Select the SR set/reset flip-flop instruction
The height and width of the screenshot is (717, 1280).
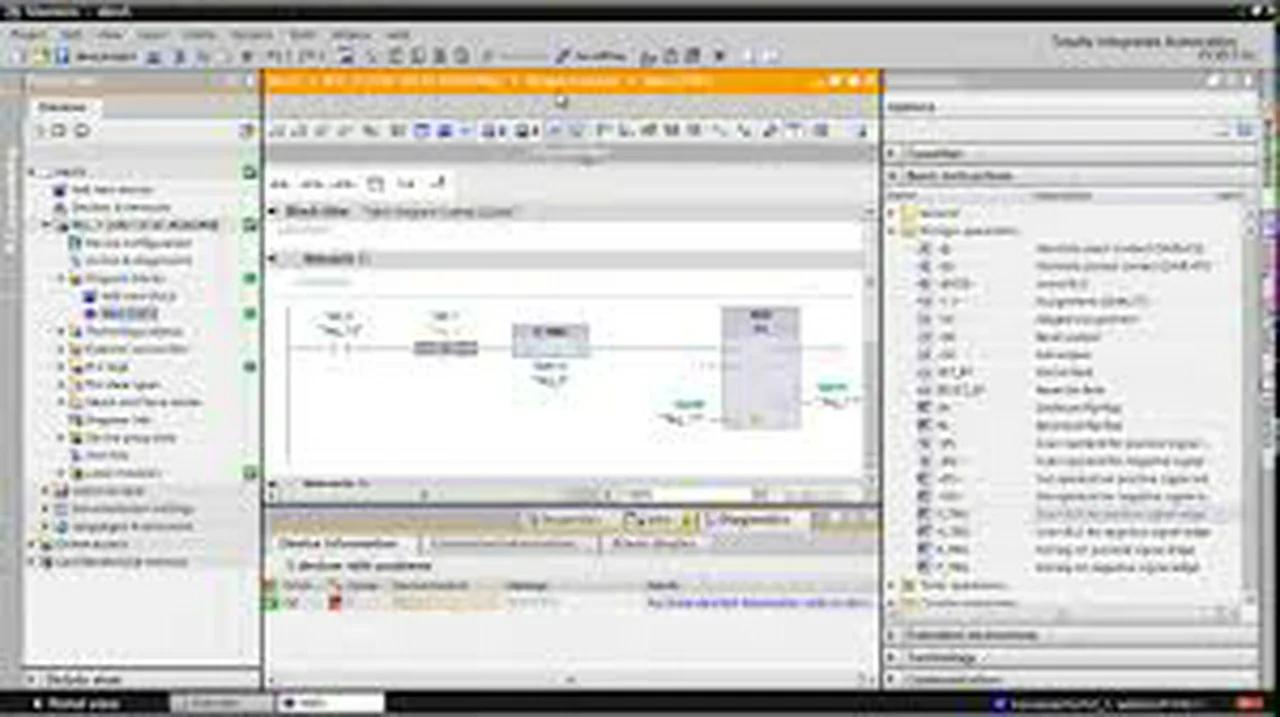pyautogui.click(x=935, y=408)
